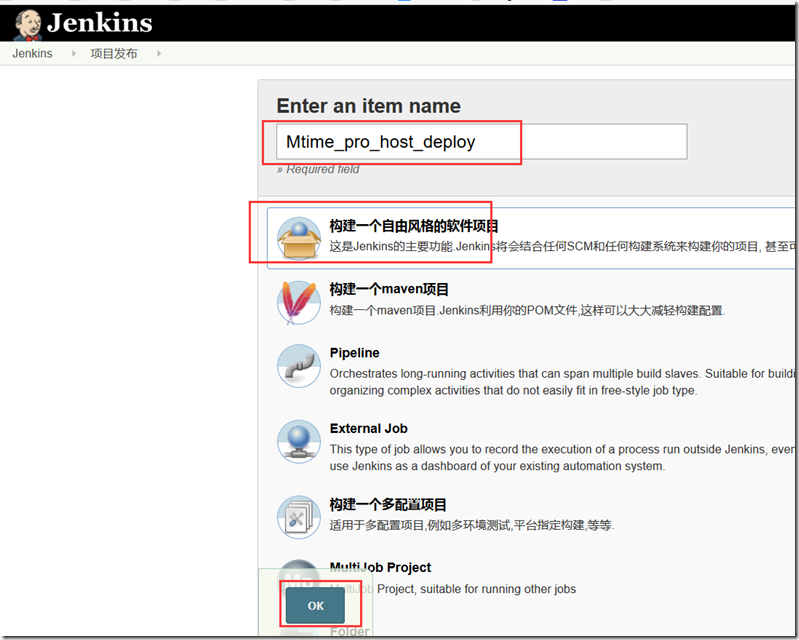Click the 适用于多配置项目 description text
This screenshot has width=799, height=640.
pos(472,525)
